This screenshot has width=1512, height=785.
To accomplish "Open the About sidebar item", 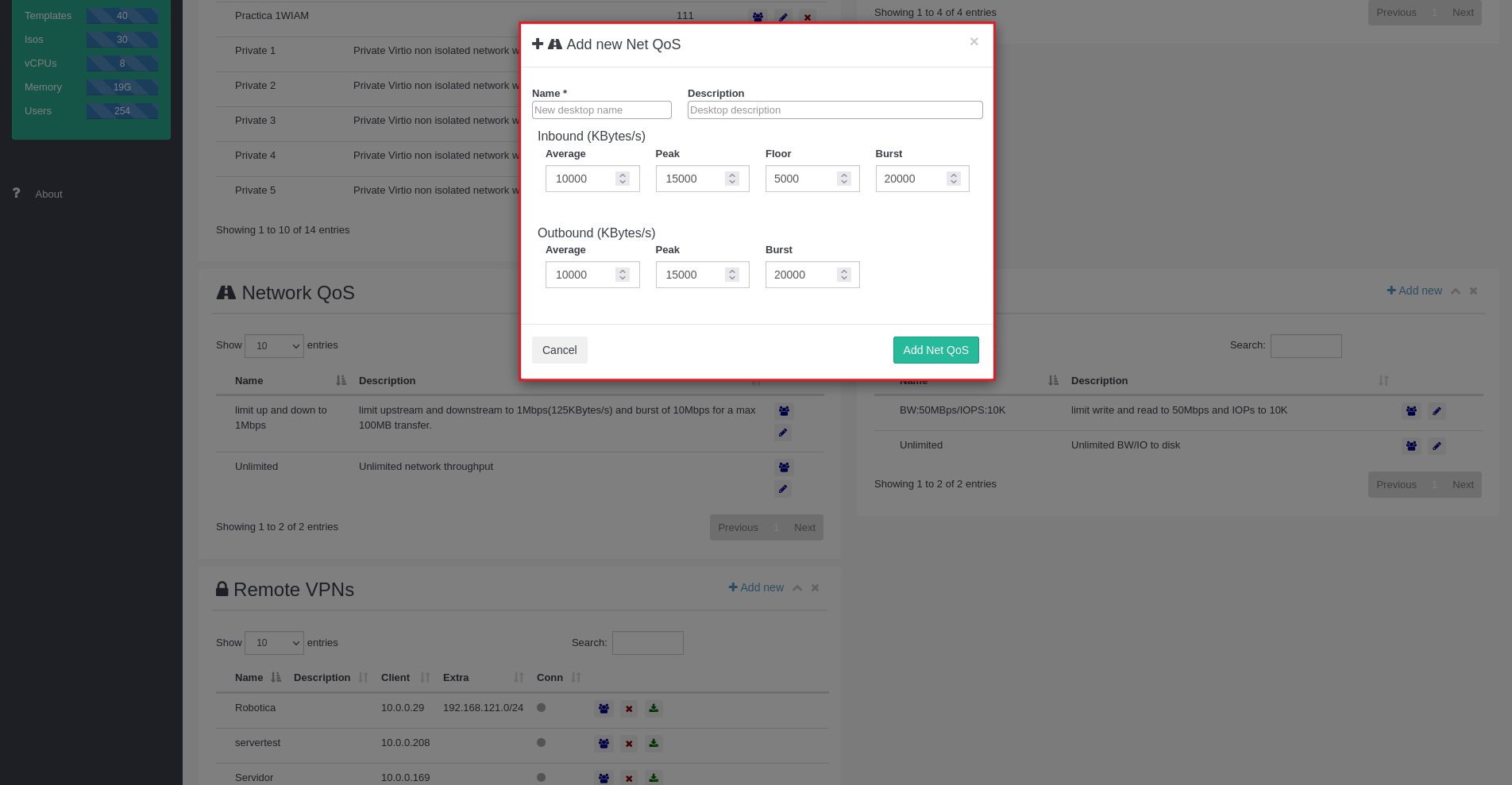I will (48, 194).
